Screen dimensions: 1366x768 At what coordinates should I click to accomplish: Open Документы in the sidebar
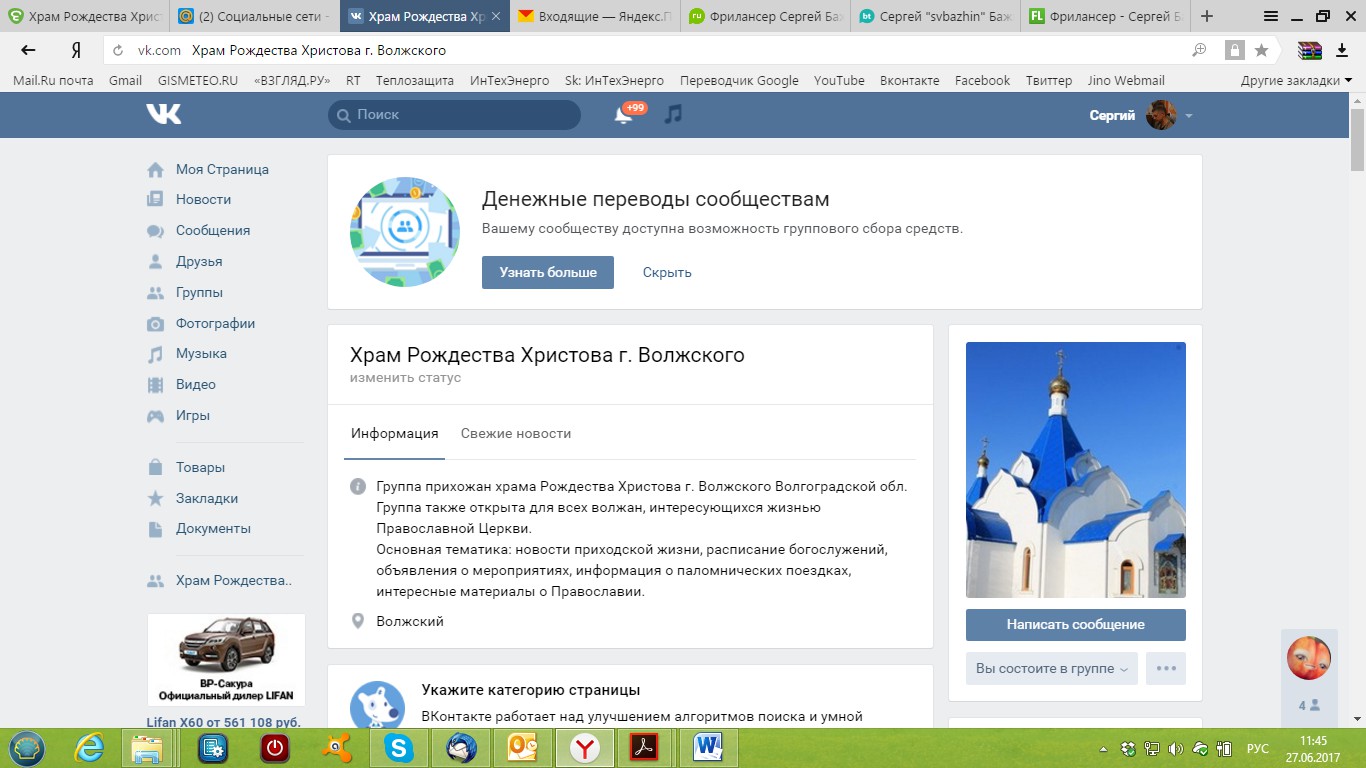click(213, 528)
